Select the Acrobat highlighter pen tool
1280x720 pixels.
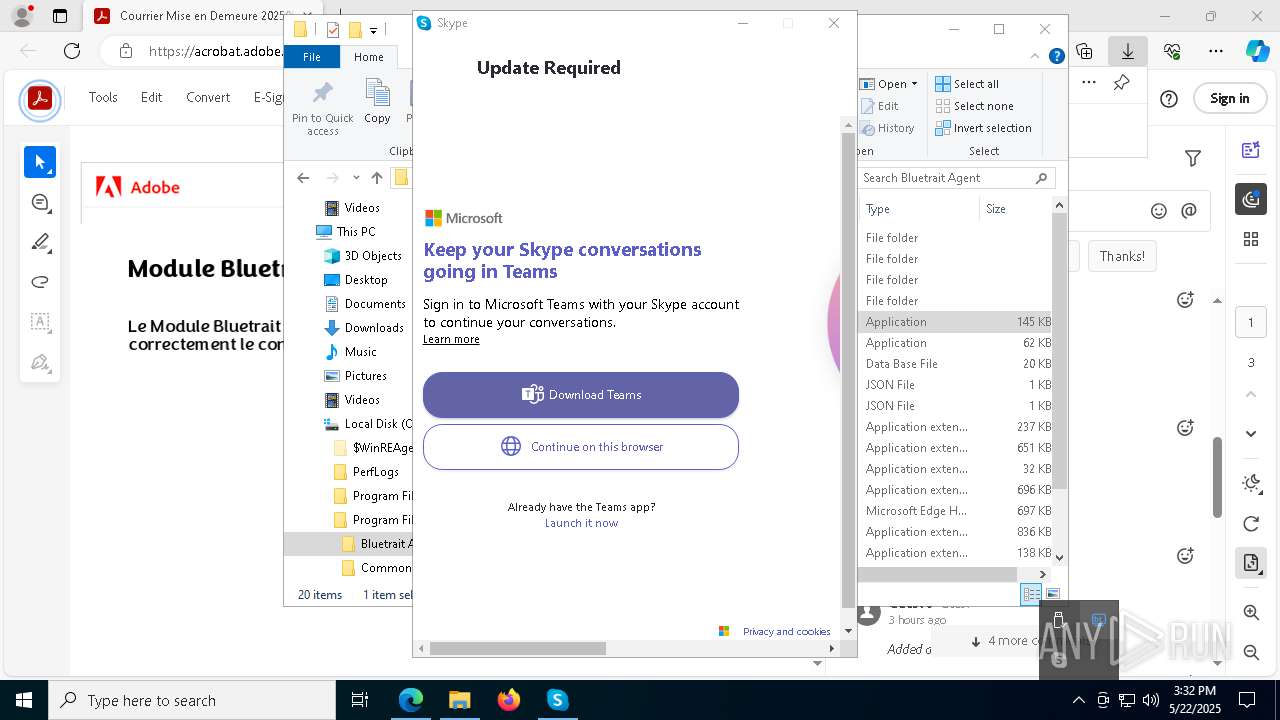pyautogui.click(x=40, y=242)
